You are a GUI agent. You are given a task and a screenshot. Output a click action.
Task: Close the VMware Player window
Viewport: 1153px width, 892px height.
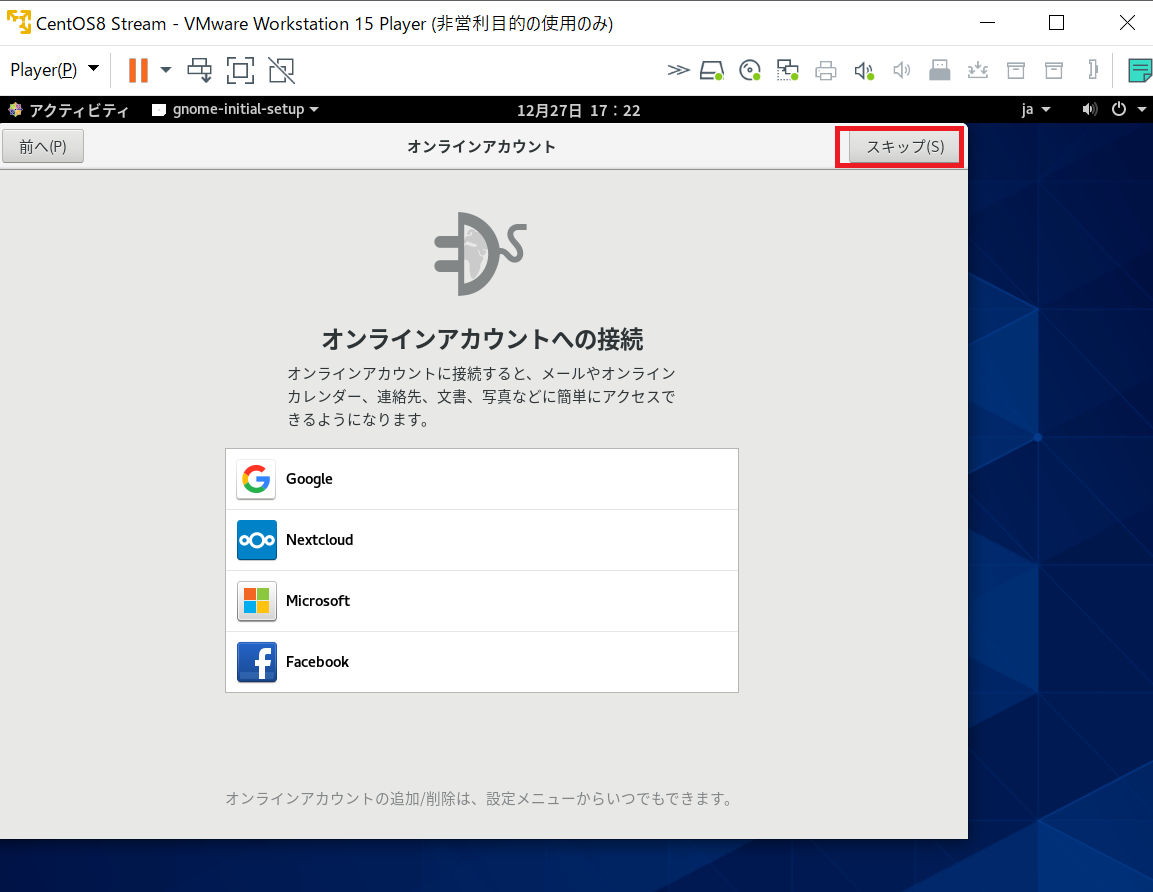click(1127, 23)
